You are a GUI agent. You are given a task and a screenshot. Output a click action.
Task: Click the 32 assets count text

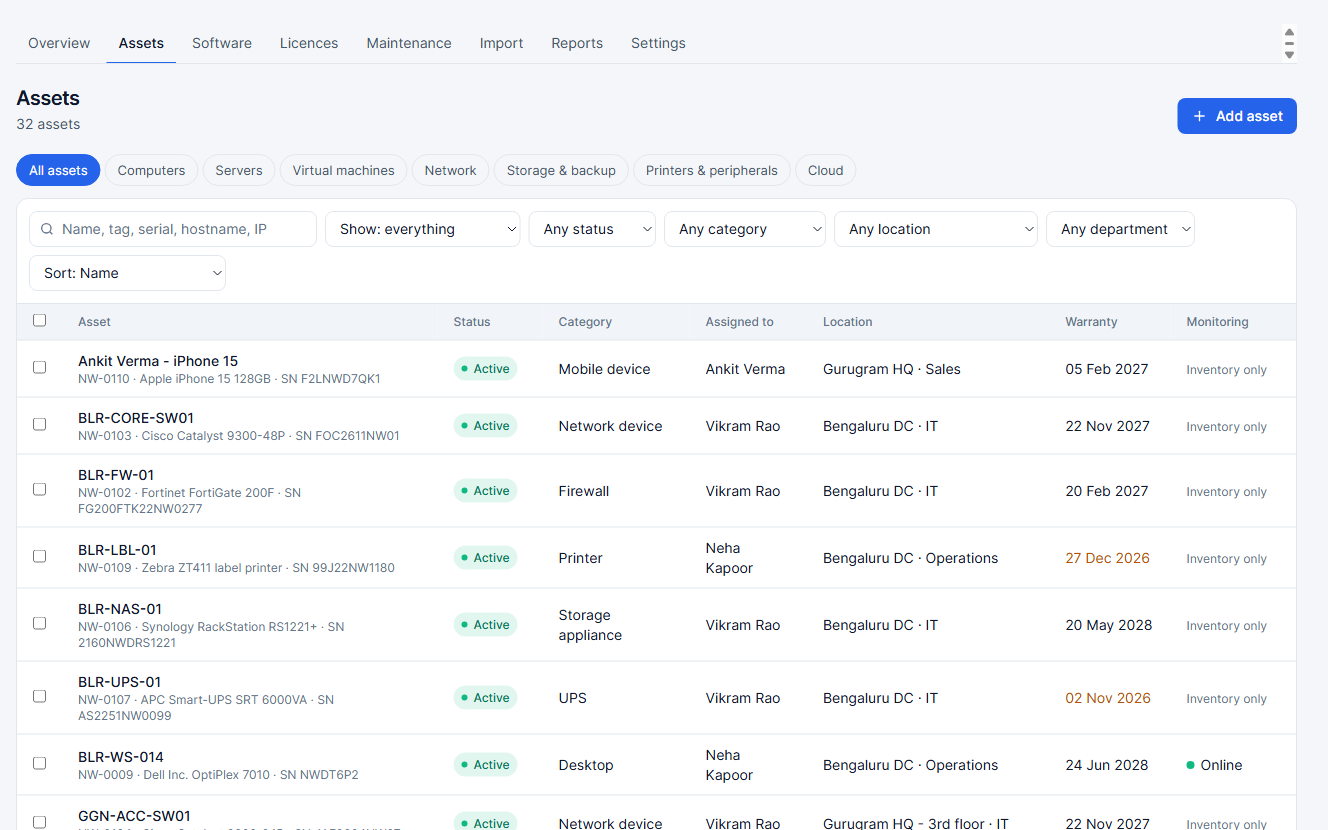49,124
